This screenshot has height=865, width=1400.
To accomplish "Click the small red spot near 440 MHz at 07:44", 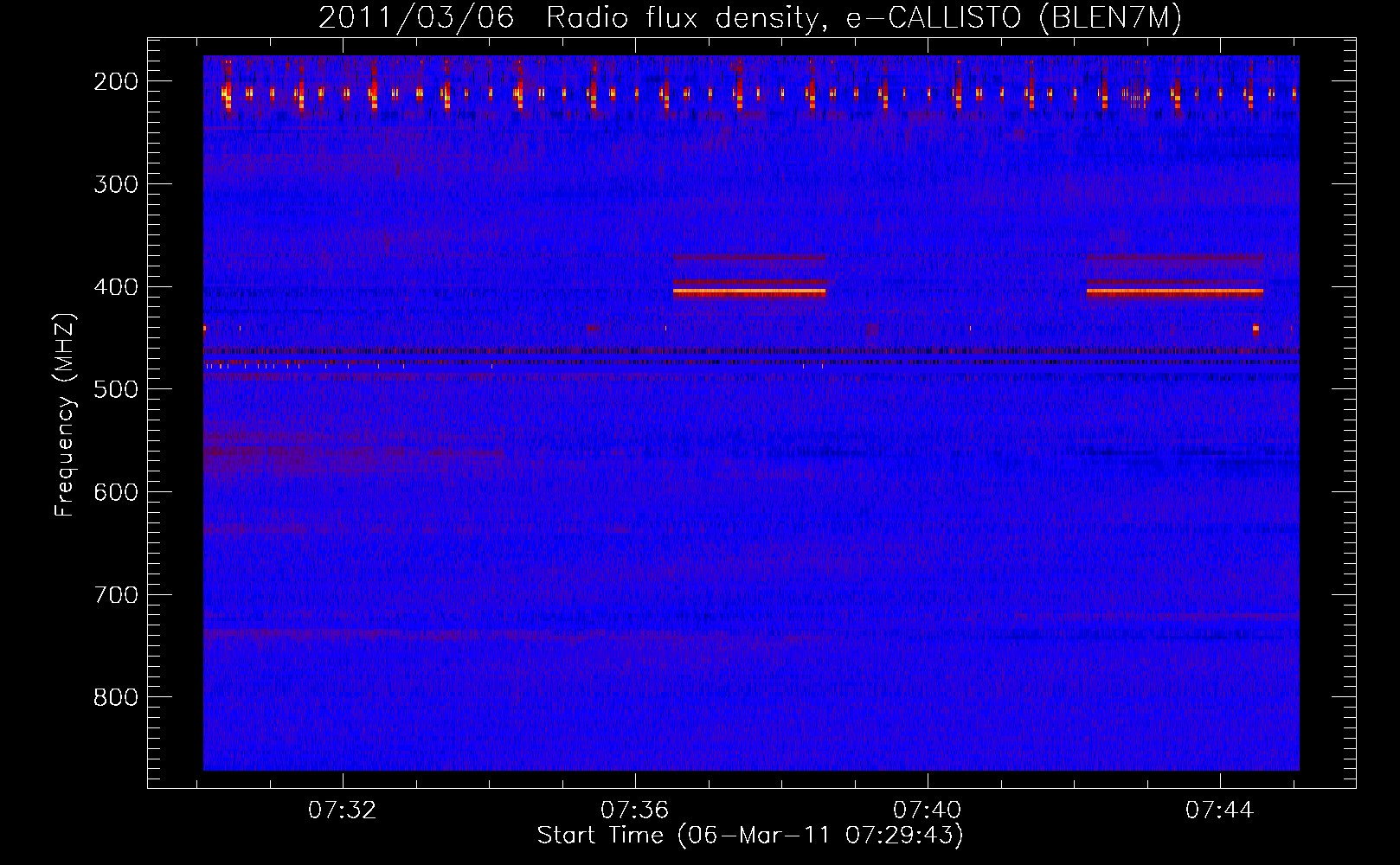I will 1256,329.
